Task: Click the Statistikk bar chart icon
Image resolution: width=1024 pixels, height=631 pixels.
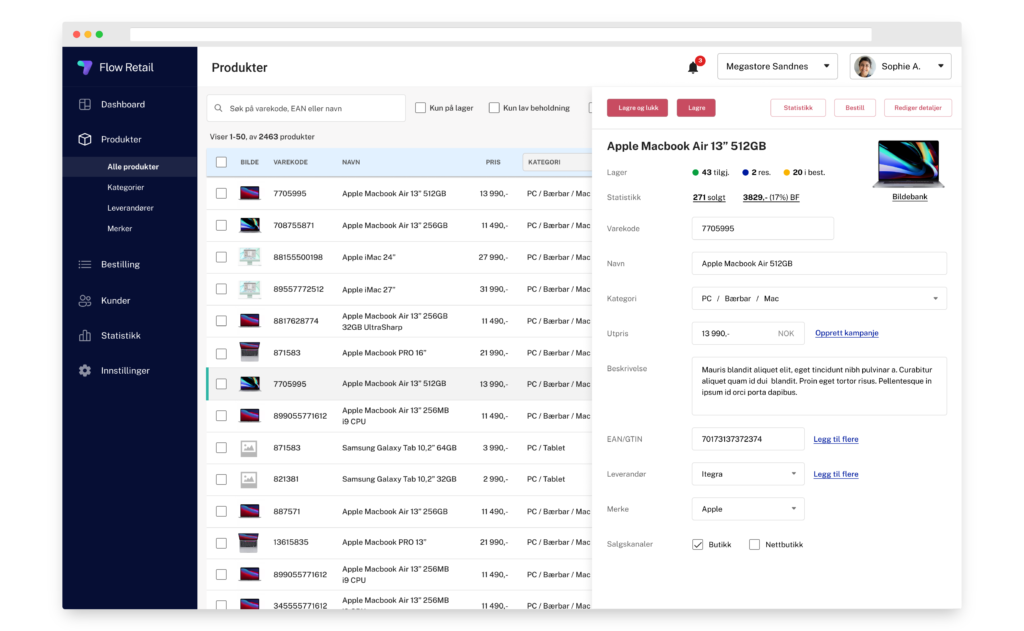Action: (85, 336)
